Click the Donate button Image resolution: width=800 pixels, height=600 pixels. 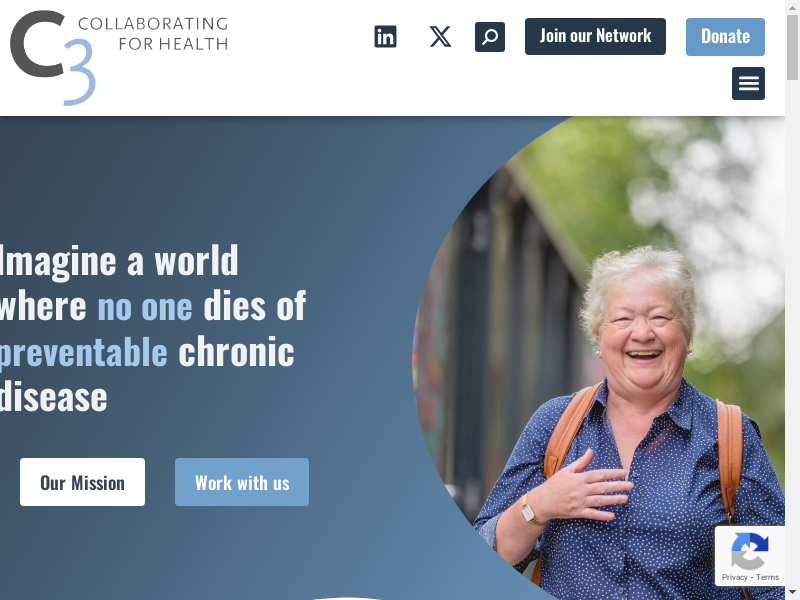[x=725, y=37]
